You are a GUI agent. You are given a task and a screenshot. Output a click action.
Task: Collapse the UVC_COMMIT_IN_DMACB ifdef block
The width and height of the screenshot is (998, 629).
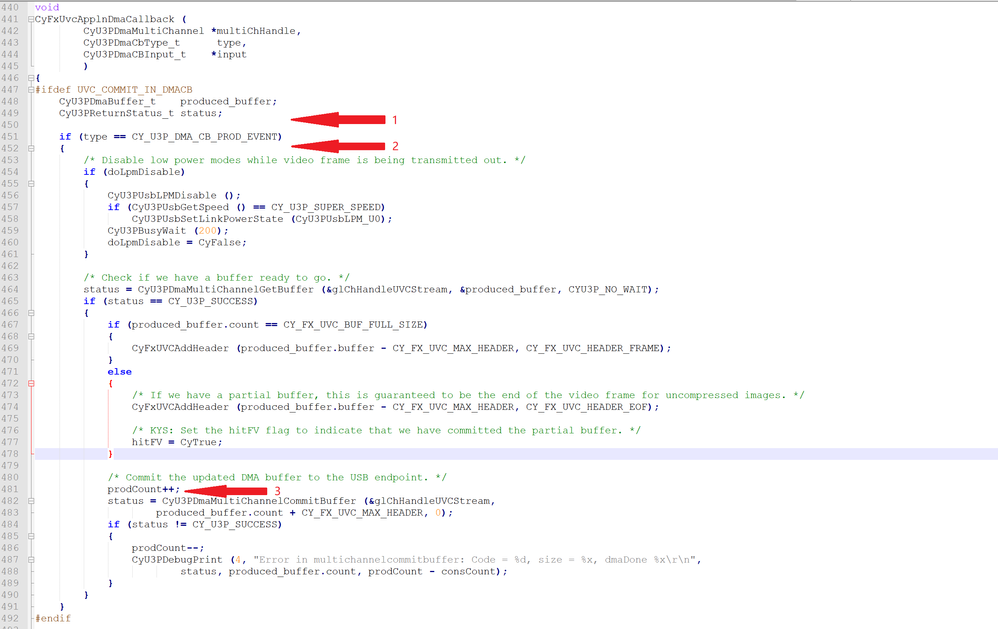pyautogui.click(x=33, y=89)
